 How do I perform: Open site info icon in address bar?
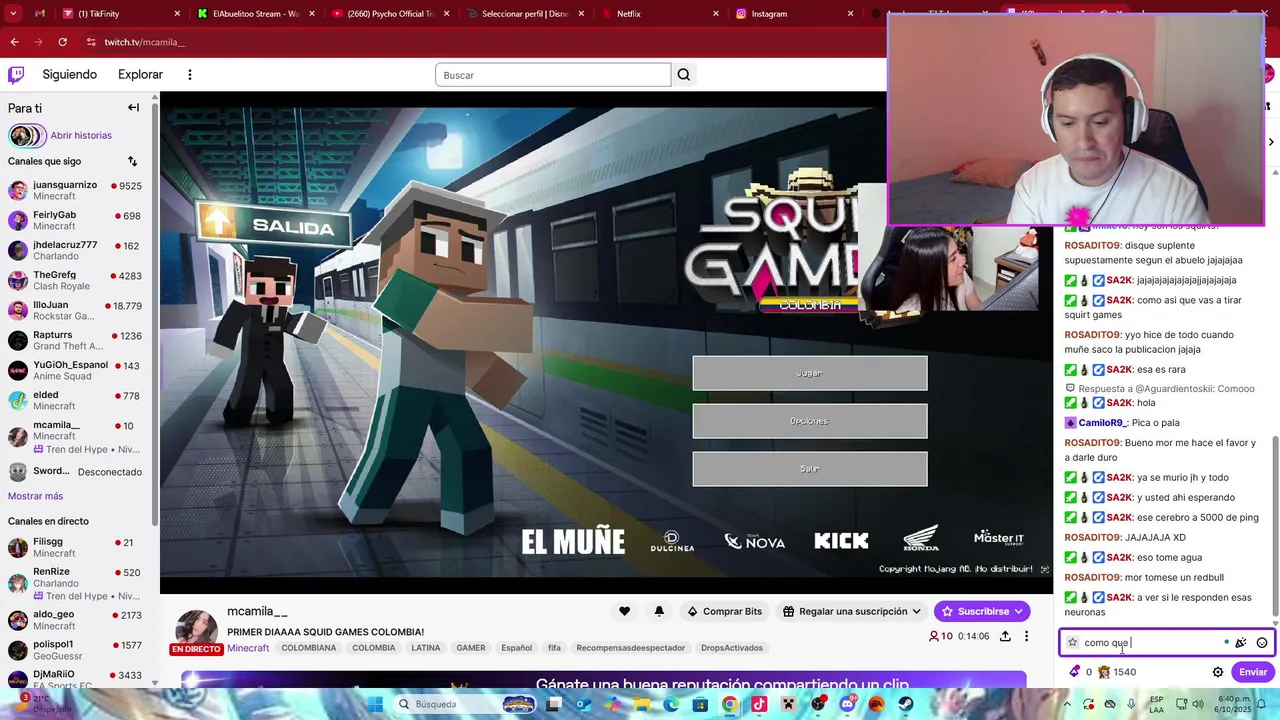tap(91, 42)
